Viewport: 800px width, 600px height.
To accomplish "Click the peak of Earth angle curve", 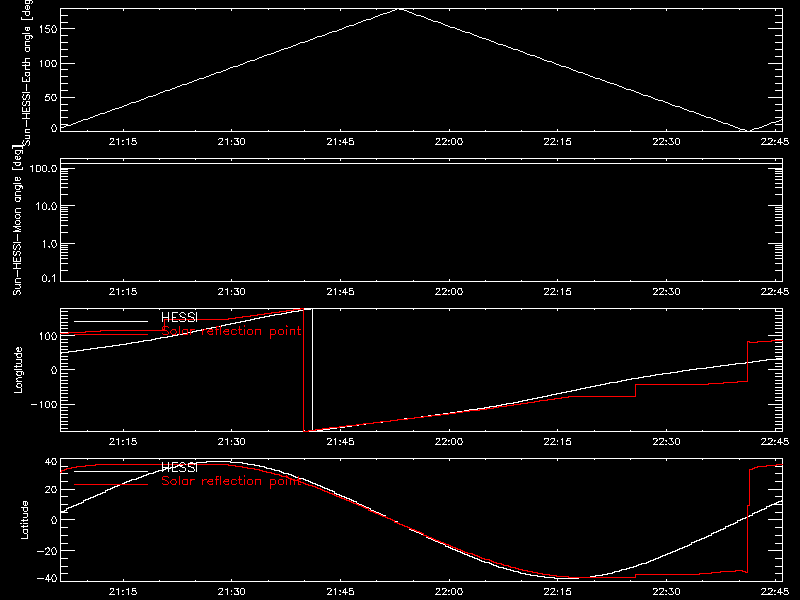I will pos(399,9).
